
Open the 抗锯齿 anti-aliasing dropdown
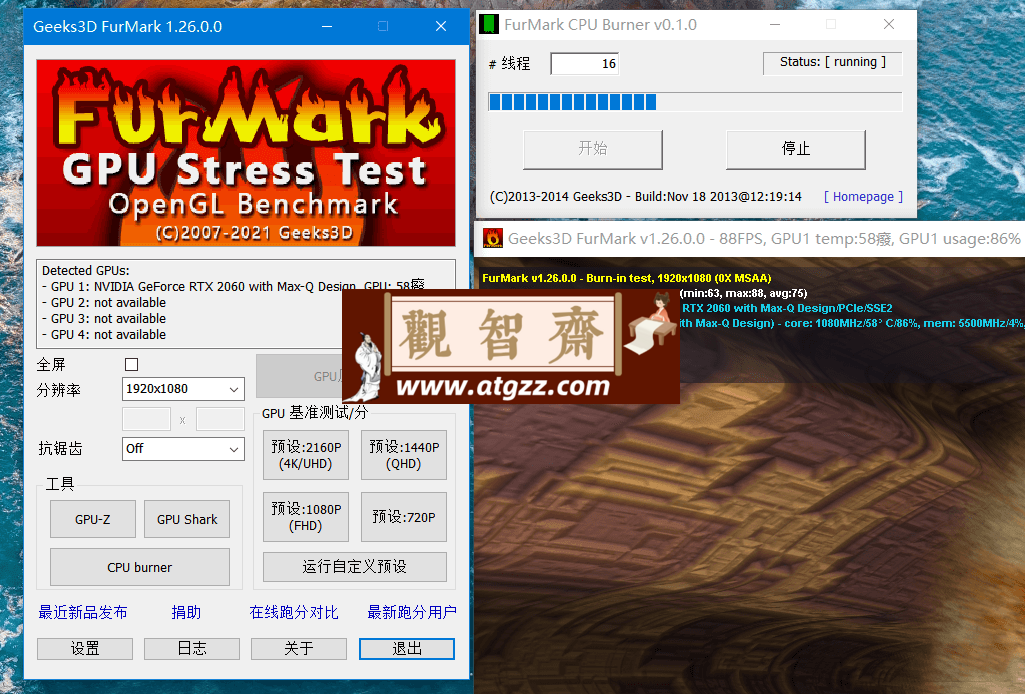click(x=183, y=449)
